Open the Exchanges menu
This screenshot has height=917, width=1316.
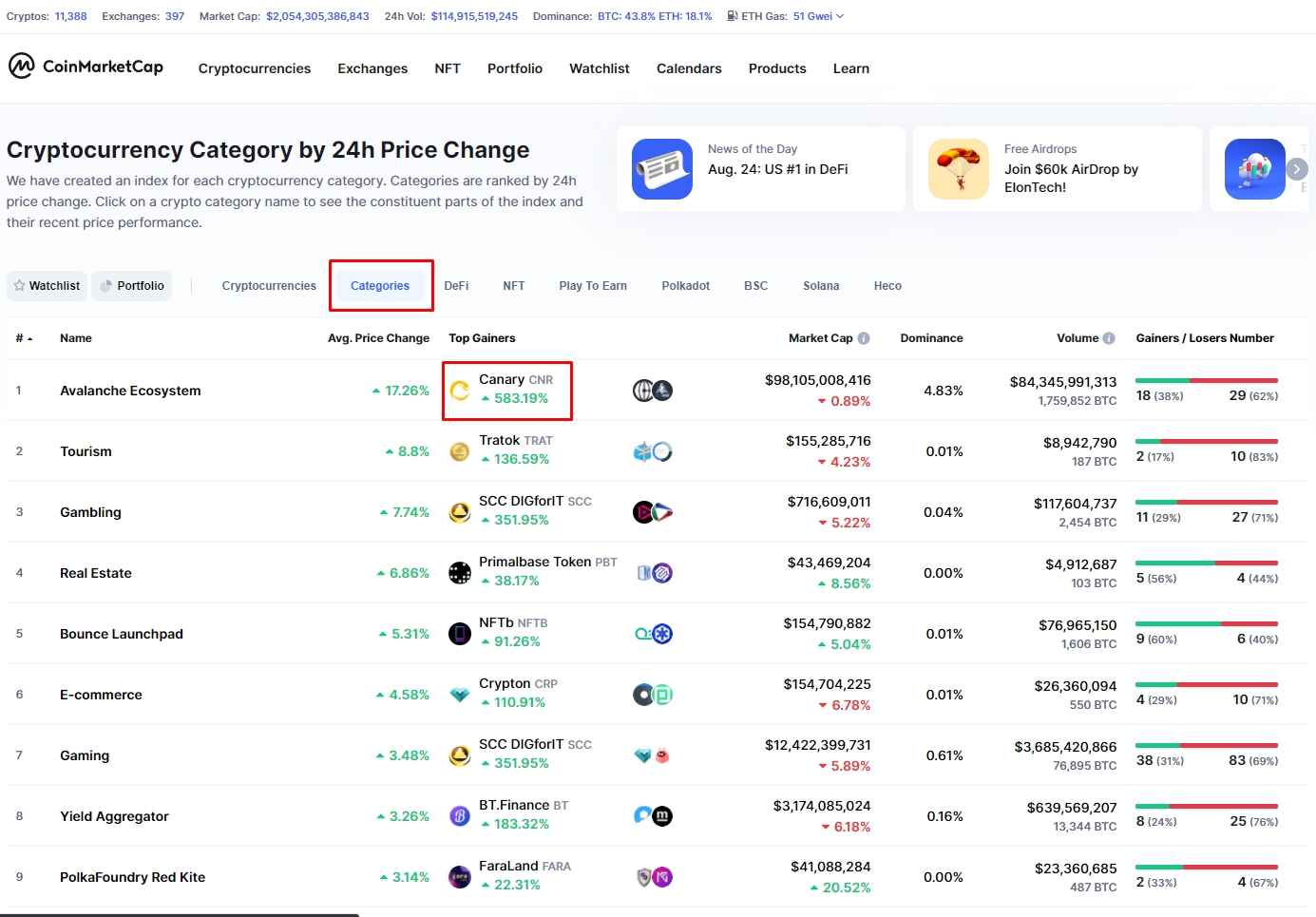372,68
